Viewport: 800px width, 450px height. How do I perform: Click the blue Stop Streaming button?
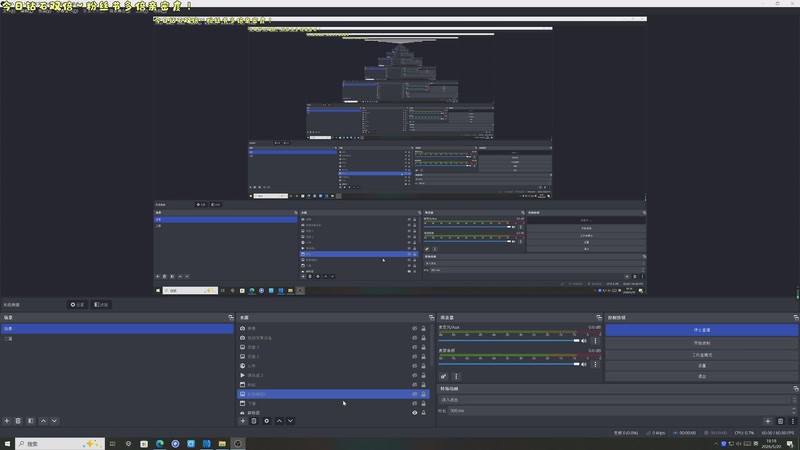point(702,330)
